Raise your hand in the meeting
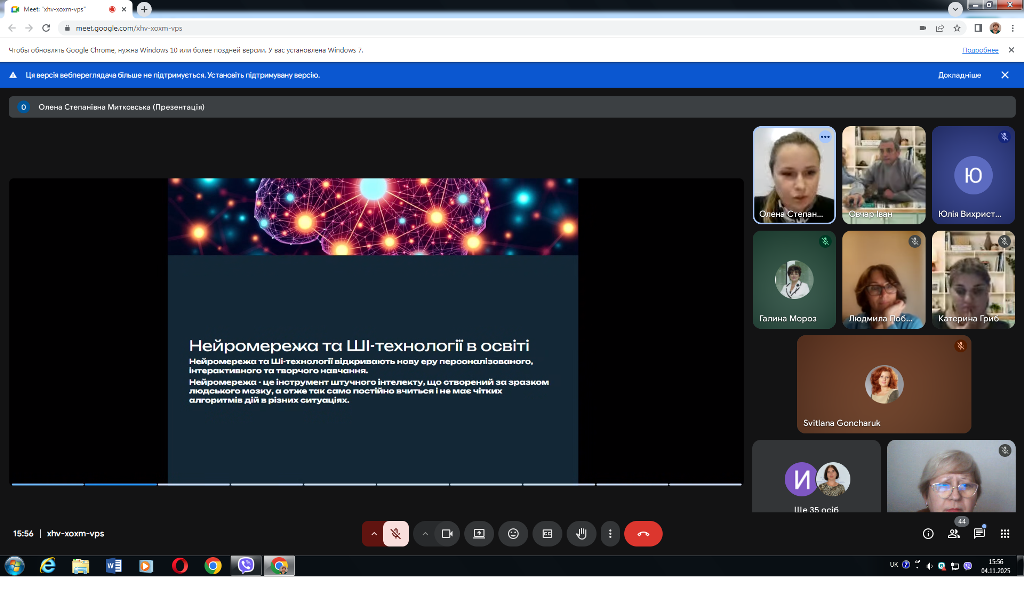 [x=581, y=534]
